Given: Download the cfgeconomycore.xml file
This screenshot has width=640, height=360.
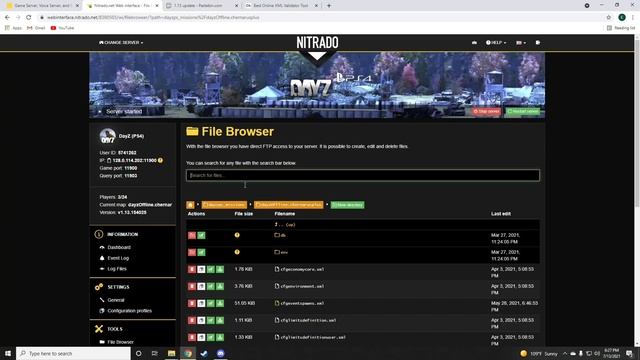Looking at the screenshot, I should (220, 269).
